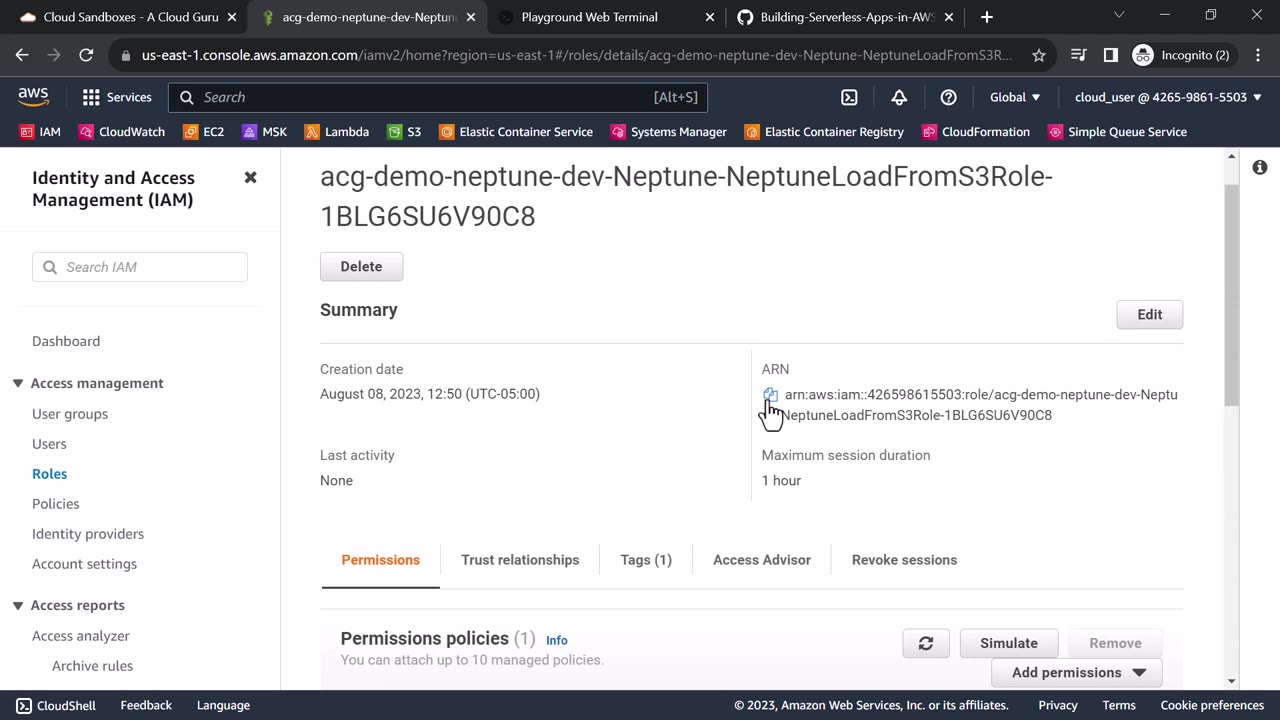This screenshot has height=720, width=1280.
Task: Open the Systems Manager bookmark
Action: click(x=668, y=132)
